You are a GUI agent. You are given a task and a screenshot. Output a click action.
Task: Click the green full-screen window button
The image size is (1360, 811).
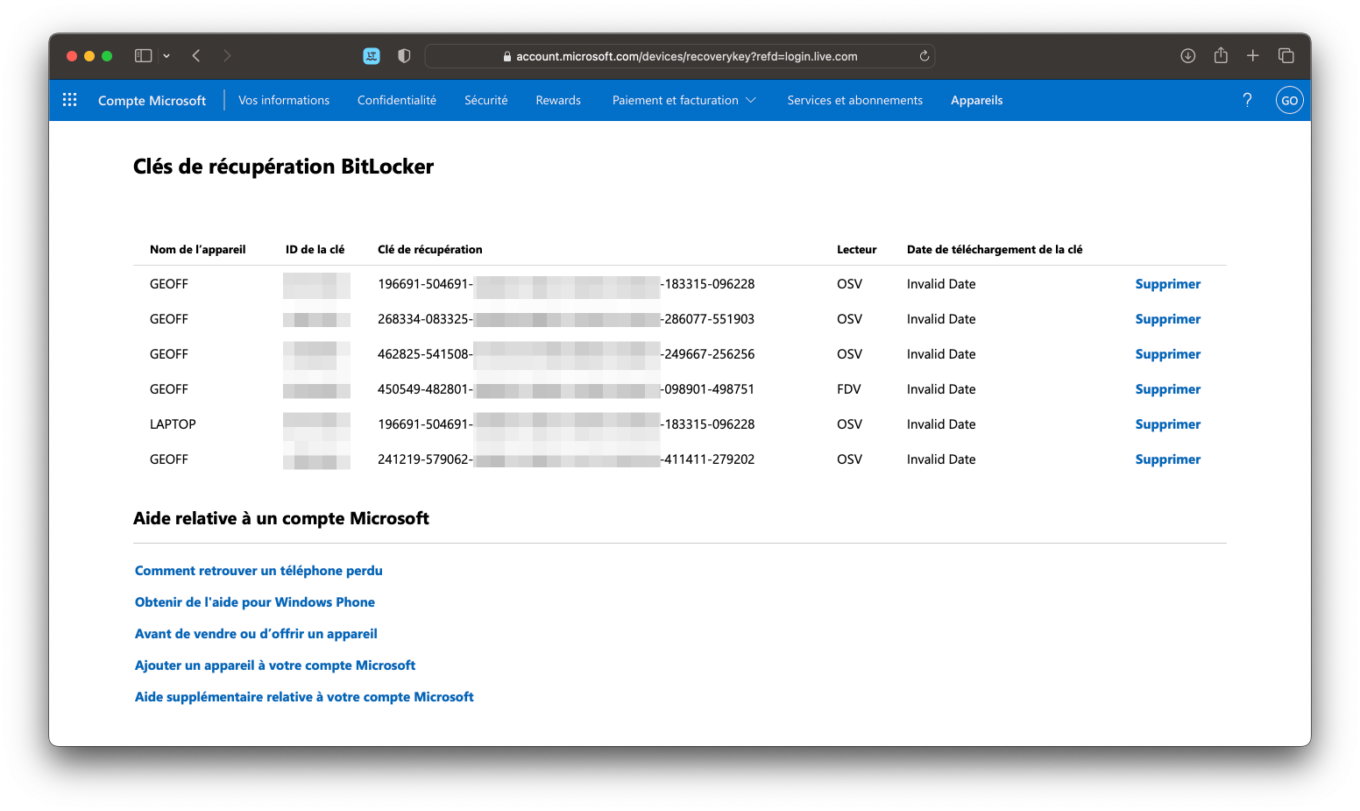(x=108, y=56)
